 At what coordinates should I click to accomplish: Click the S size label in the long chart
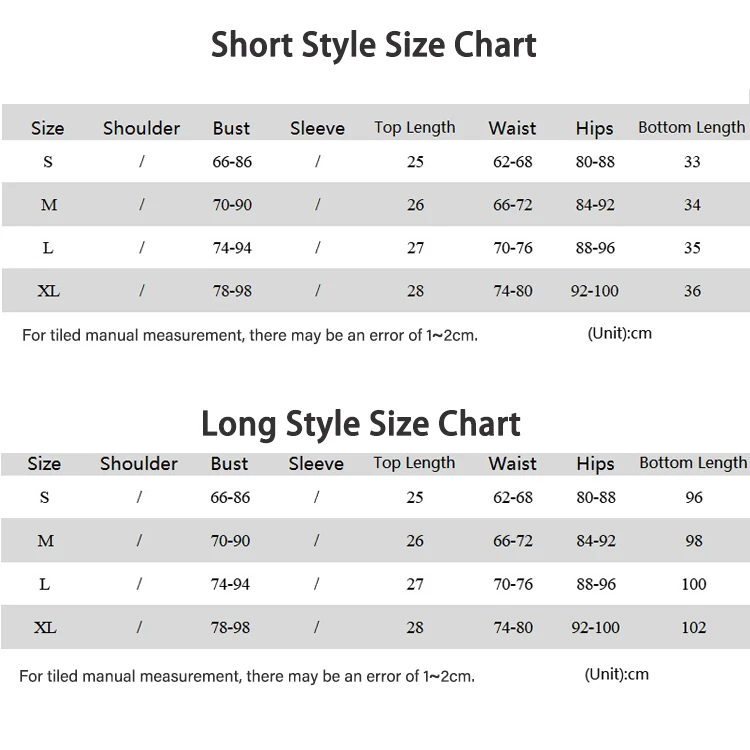[44, 497]
